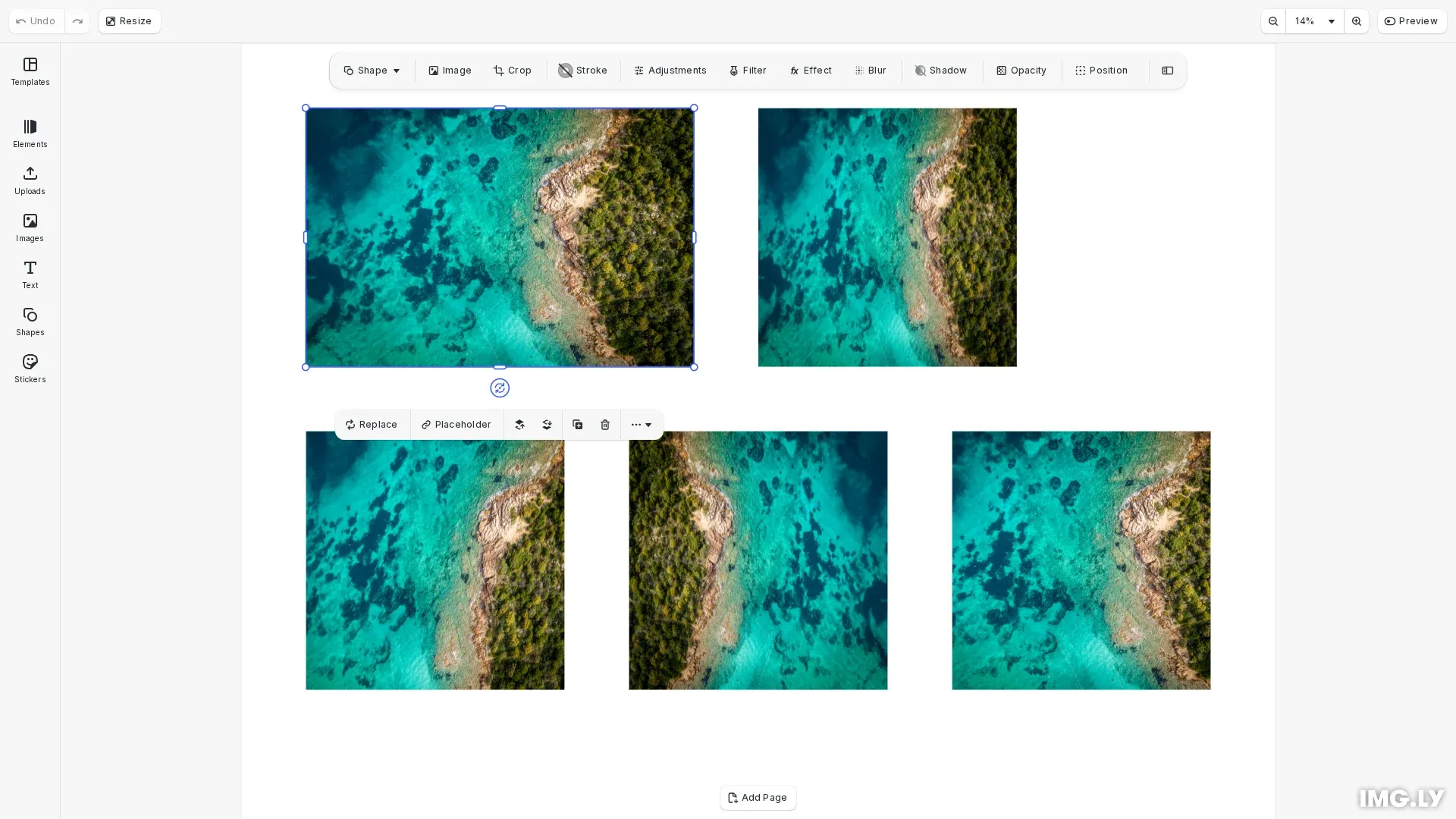Open the Effect options

pos(810,70)
